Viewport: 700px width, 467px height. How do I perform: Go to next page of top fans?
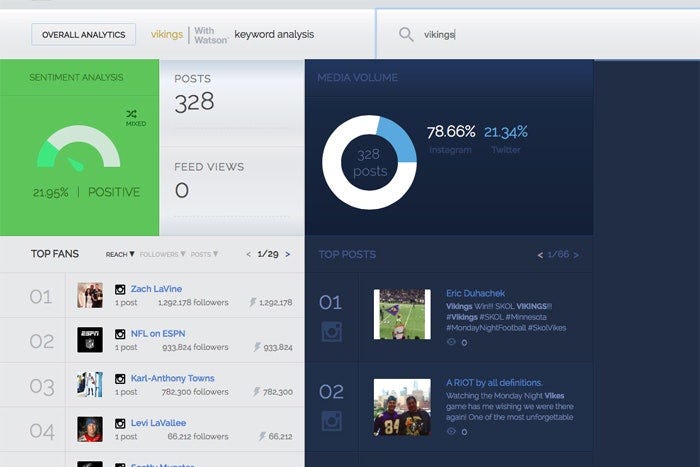tap(285, 254)
